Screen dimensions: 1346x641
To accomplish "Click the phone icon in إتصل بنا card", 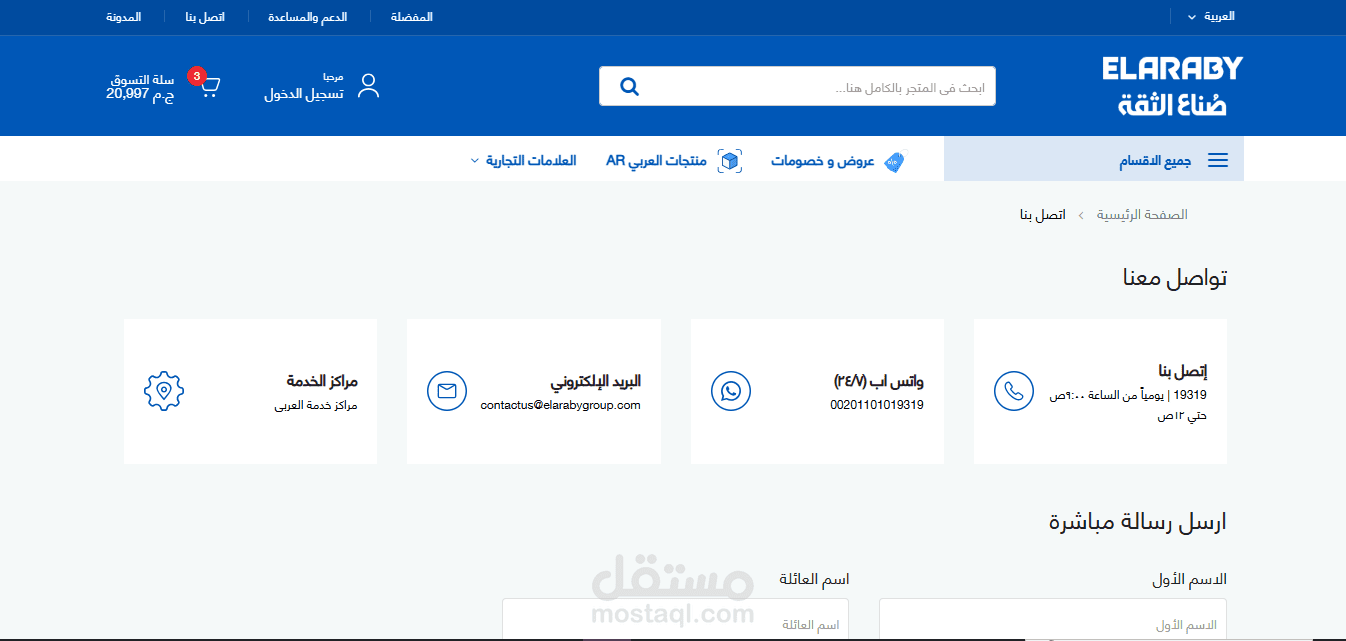I will 1014,391.
